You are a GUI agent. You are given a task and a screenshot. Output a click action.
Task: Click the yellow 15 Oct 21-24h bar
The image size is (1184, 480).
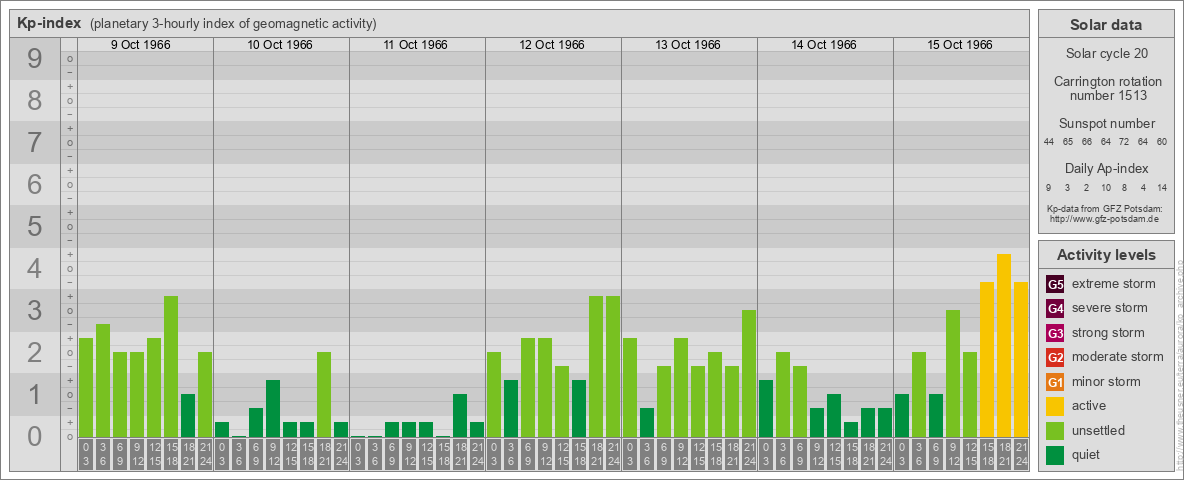click(x=1021, y=359)
